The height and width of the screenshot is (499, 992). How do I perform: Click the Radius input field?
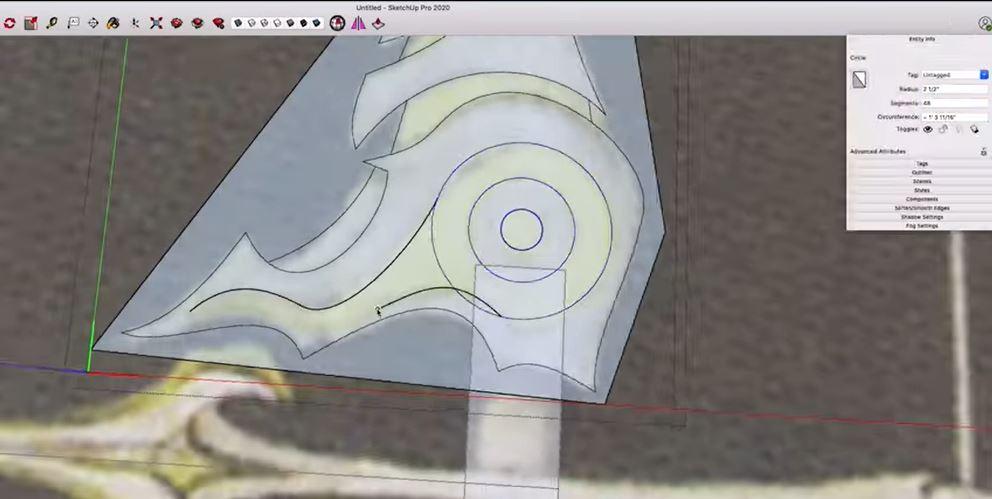(954, 89)
